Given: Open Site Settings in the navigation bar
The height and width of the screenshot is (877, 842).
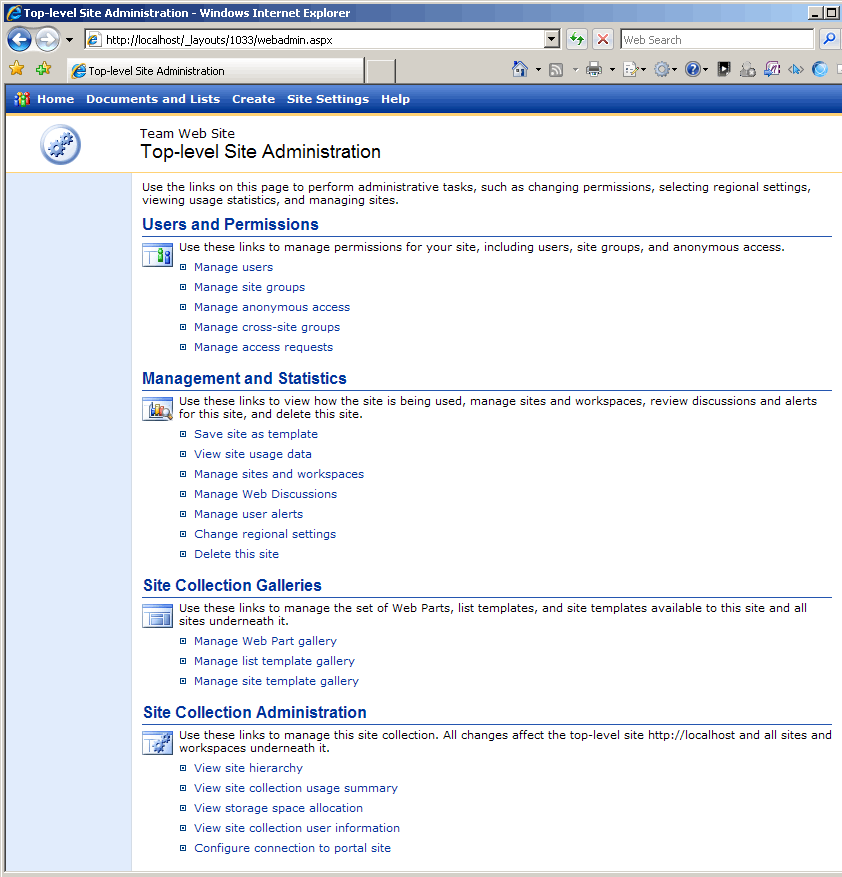Looking at the screenshot, I should pyautogui.click(x=328, y=99).
